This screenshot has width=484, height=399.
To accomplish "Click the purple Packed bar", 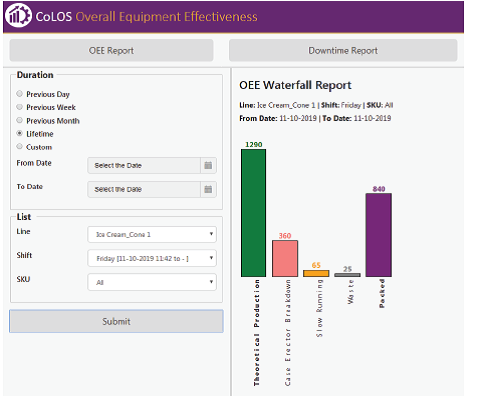I will (379, 235).
